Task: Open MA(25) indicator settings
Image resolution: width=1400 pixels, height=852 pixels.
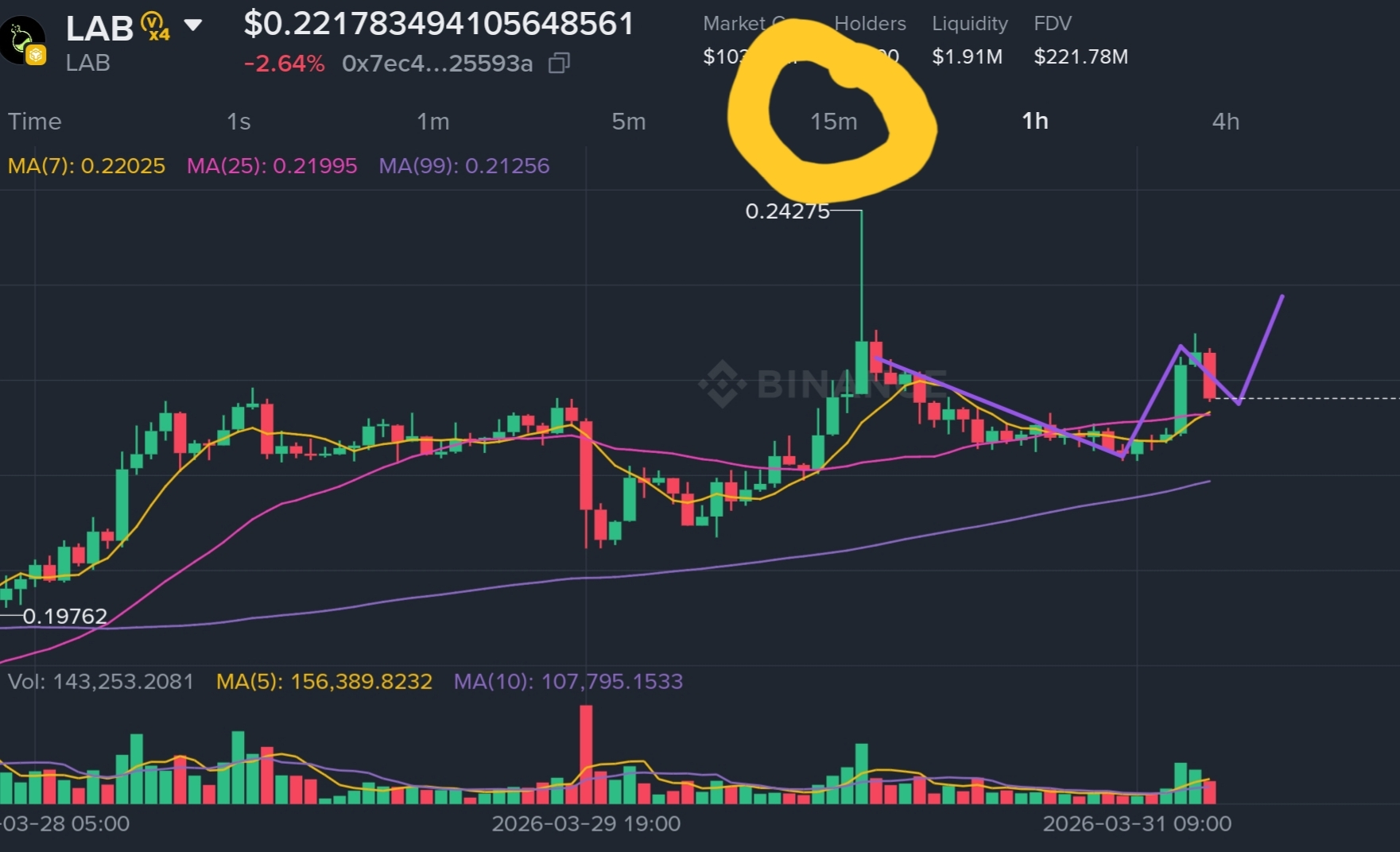Action: (272, 166)
